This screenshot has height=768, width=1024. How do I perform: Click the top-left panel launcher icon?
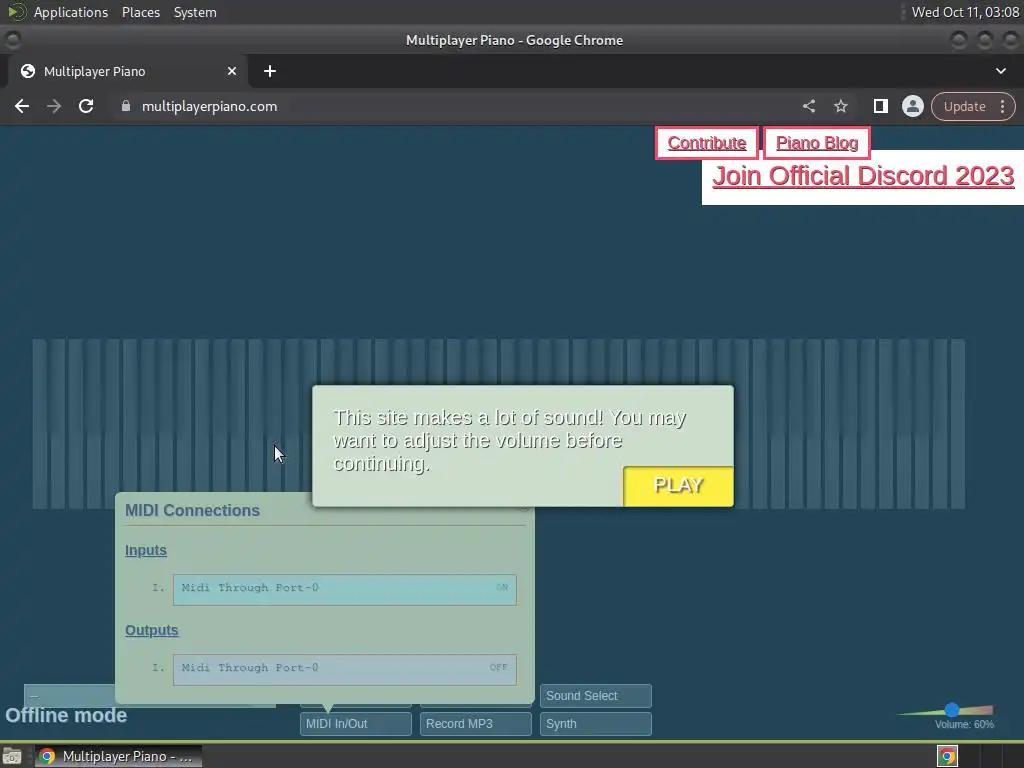[16, 12]
